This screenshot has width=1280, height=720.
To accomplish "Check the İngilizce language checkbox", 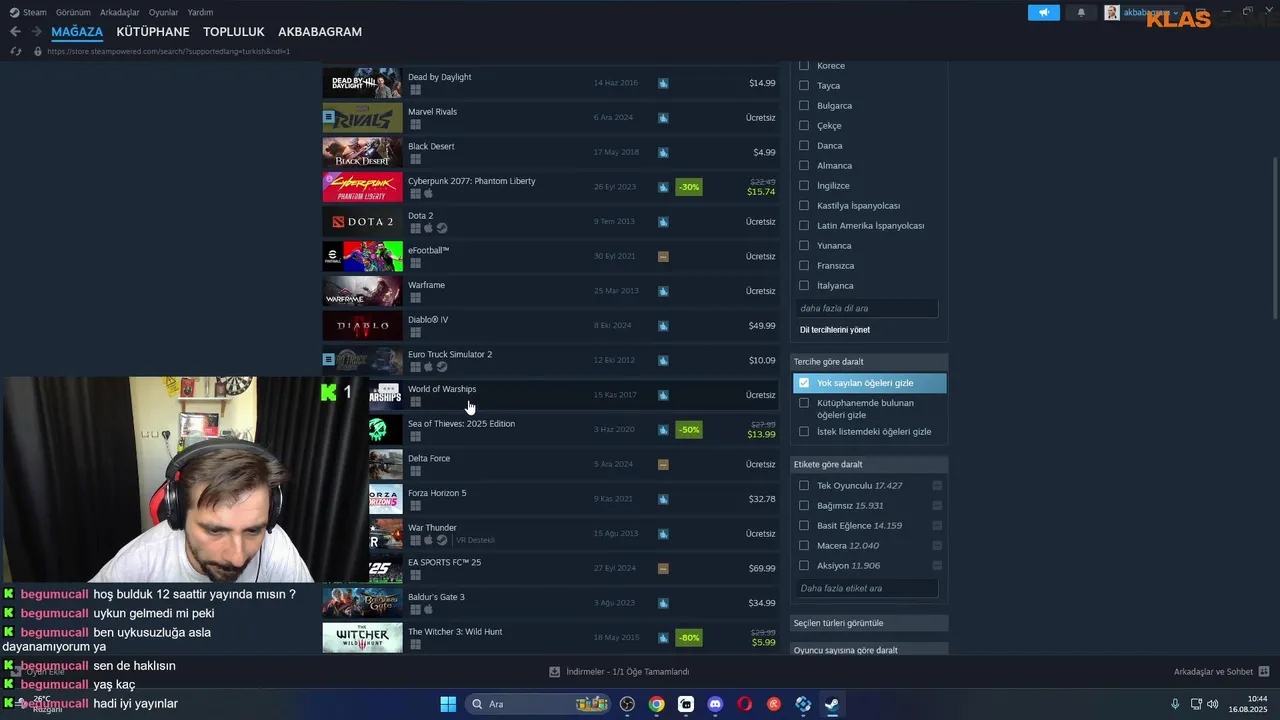I will click(x=804, y=186).
